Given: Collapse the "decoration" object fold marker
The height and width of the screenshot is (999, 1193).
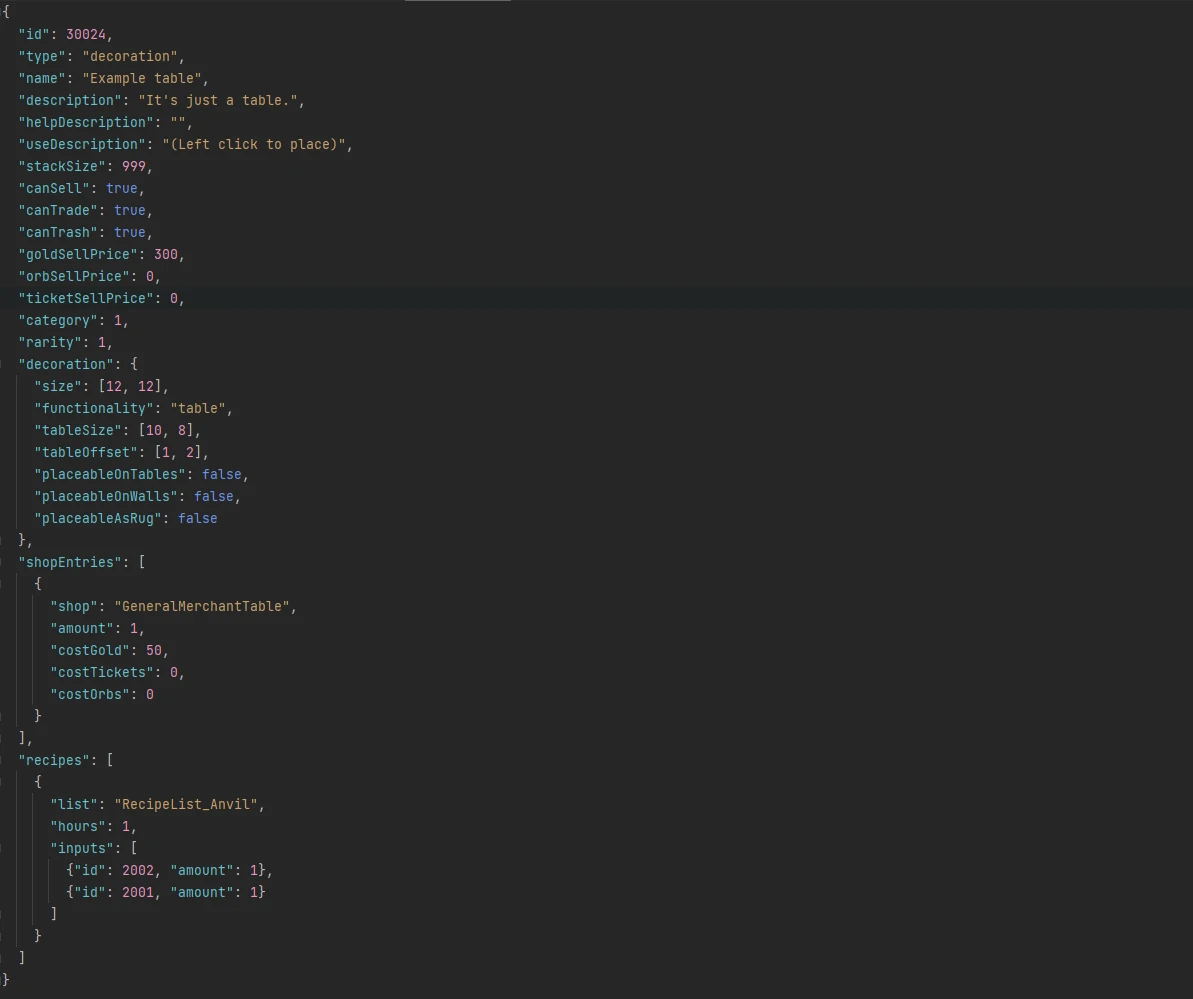Looking at the screenshot, I should click(x=1, y=364).
